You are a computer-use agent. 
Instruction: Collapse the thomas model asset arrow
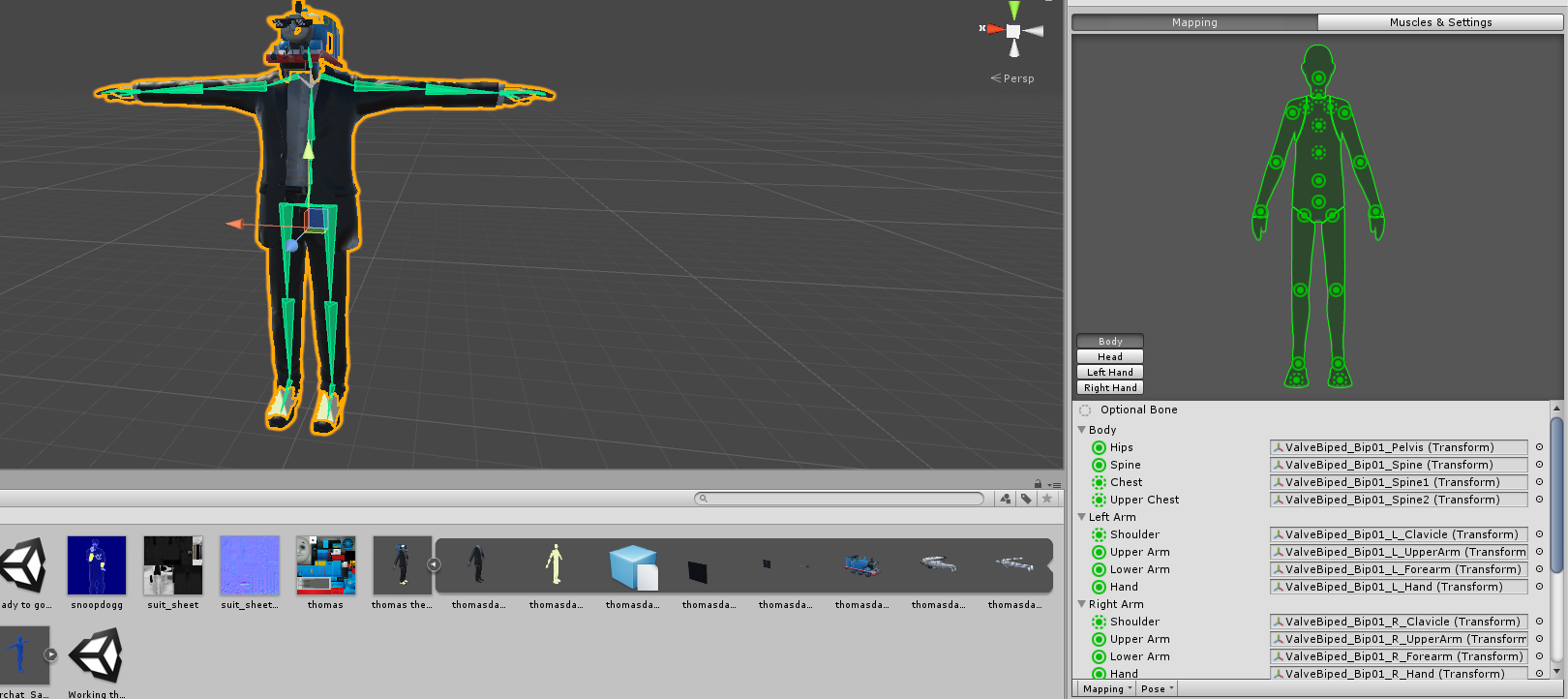434,564
